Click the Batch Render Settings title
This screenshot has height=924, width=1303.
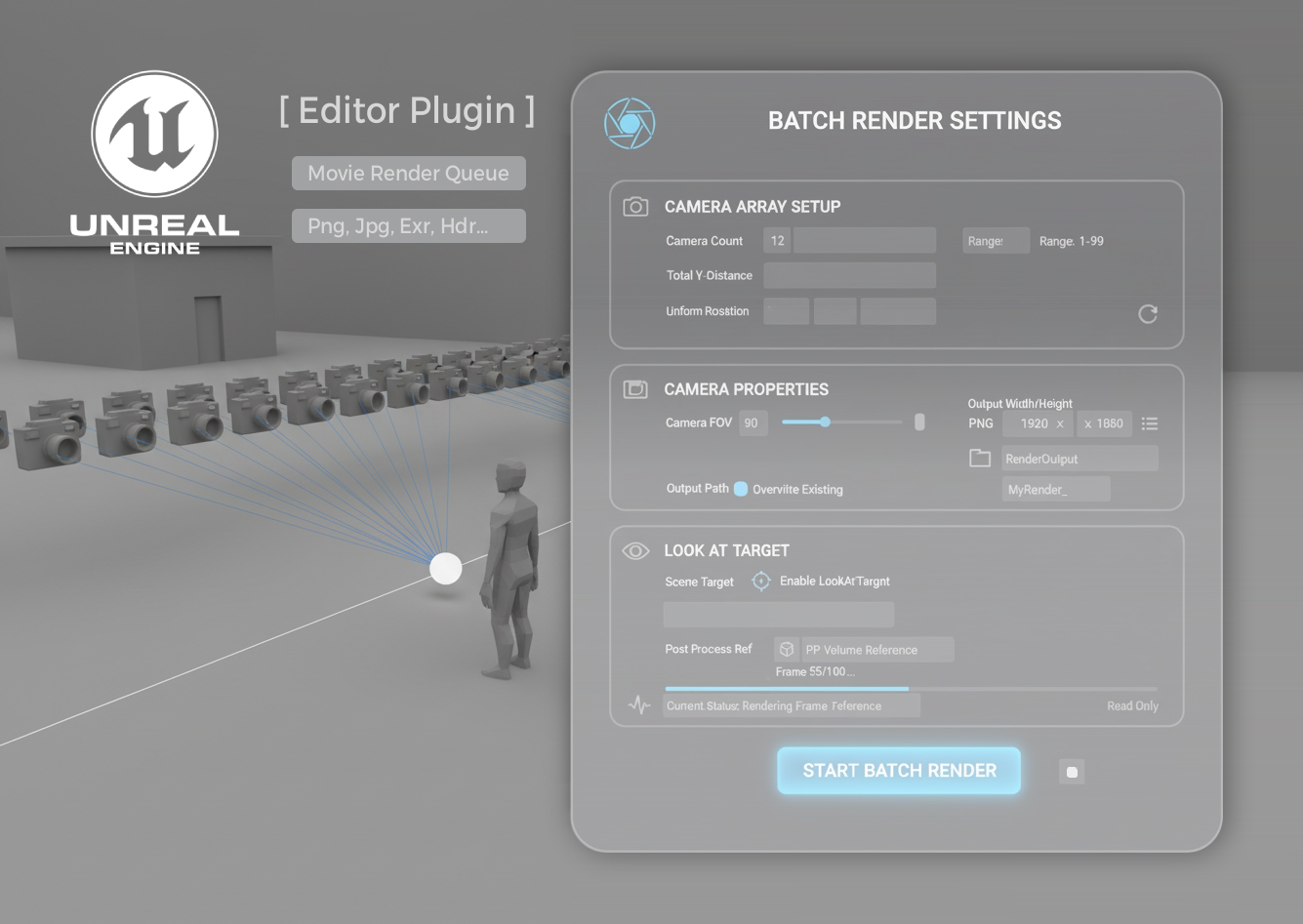point(915,121)
